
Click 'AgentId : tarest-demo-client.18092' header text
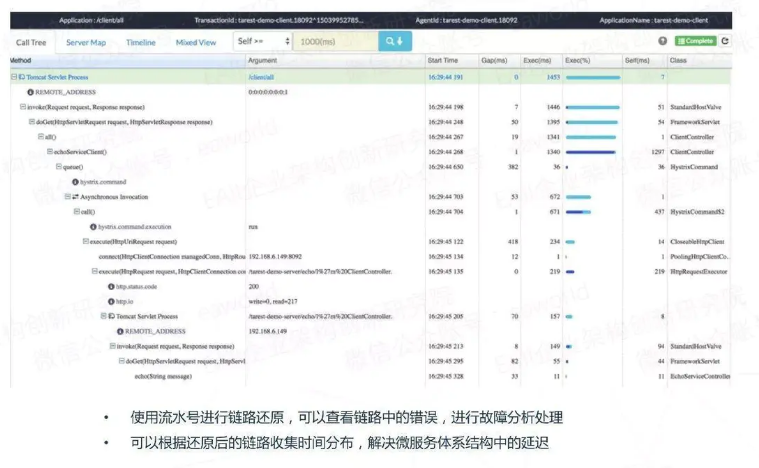[x=466, y=20]
